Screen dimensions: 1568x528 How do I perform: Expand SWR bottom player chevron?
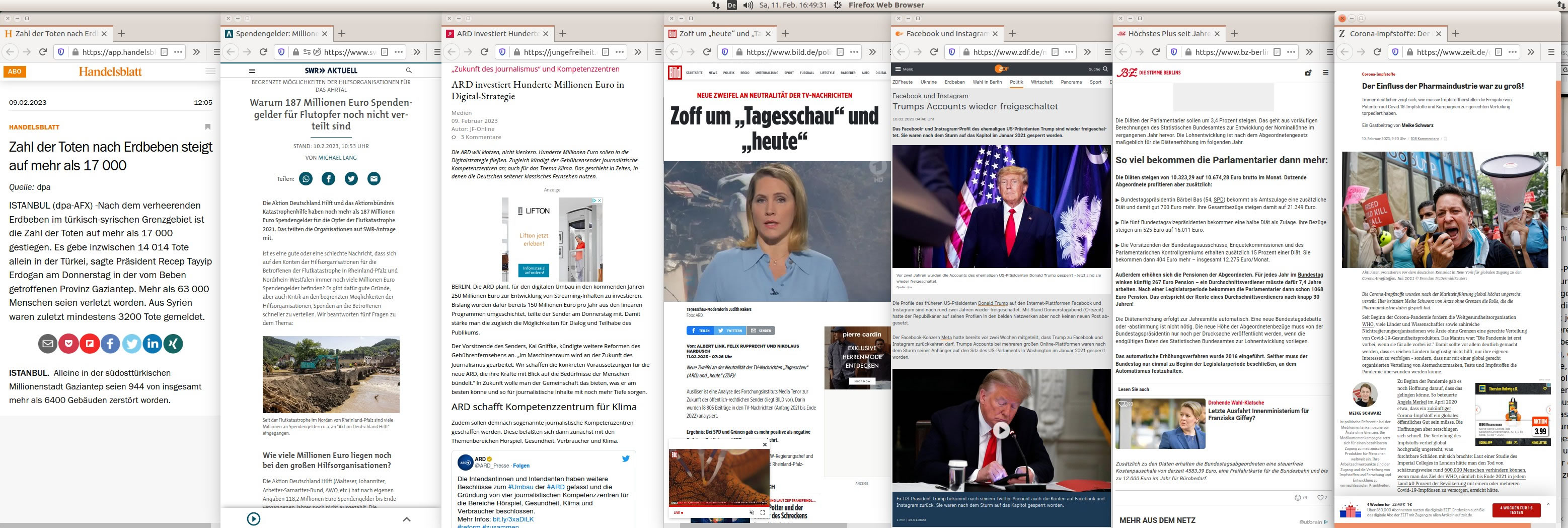(x=407, y=519)
